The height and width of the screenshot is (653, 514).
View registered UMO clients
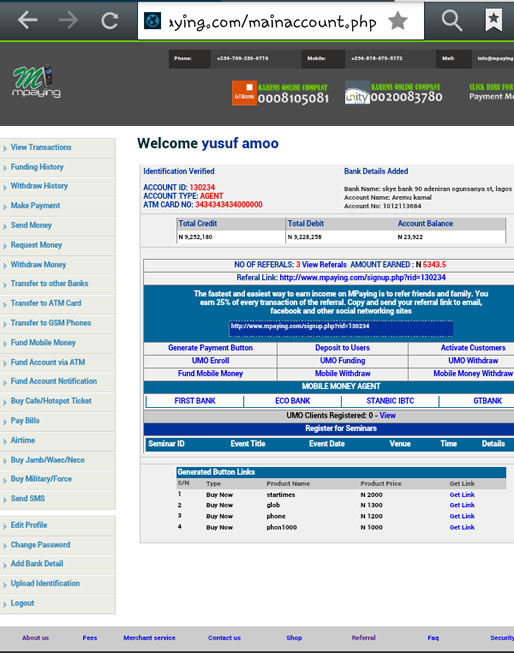pos(388,416)
